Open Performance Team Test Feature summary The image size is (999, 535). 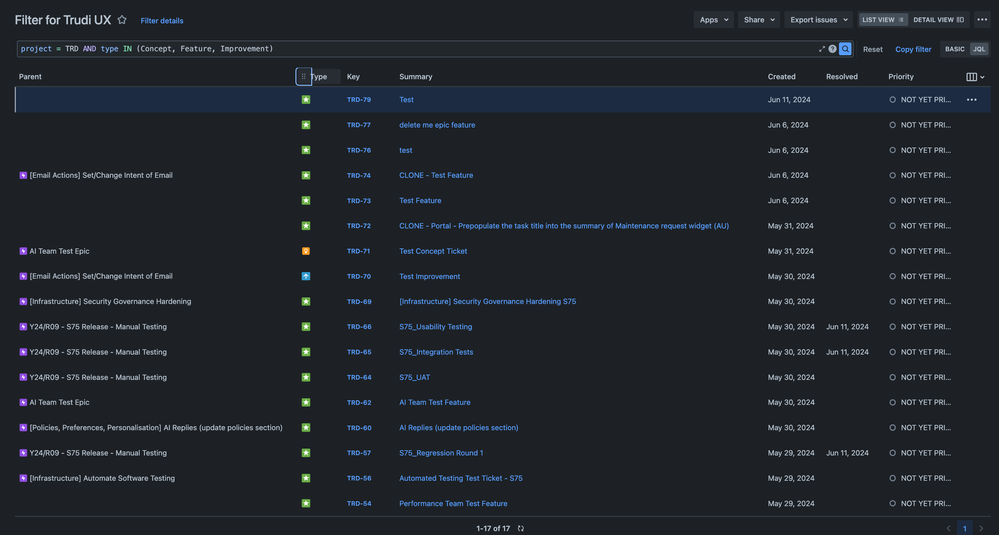point(454,503)
